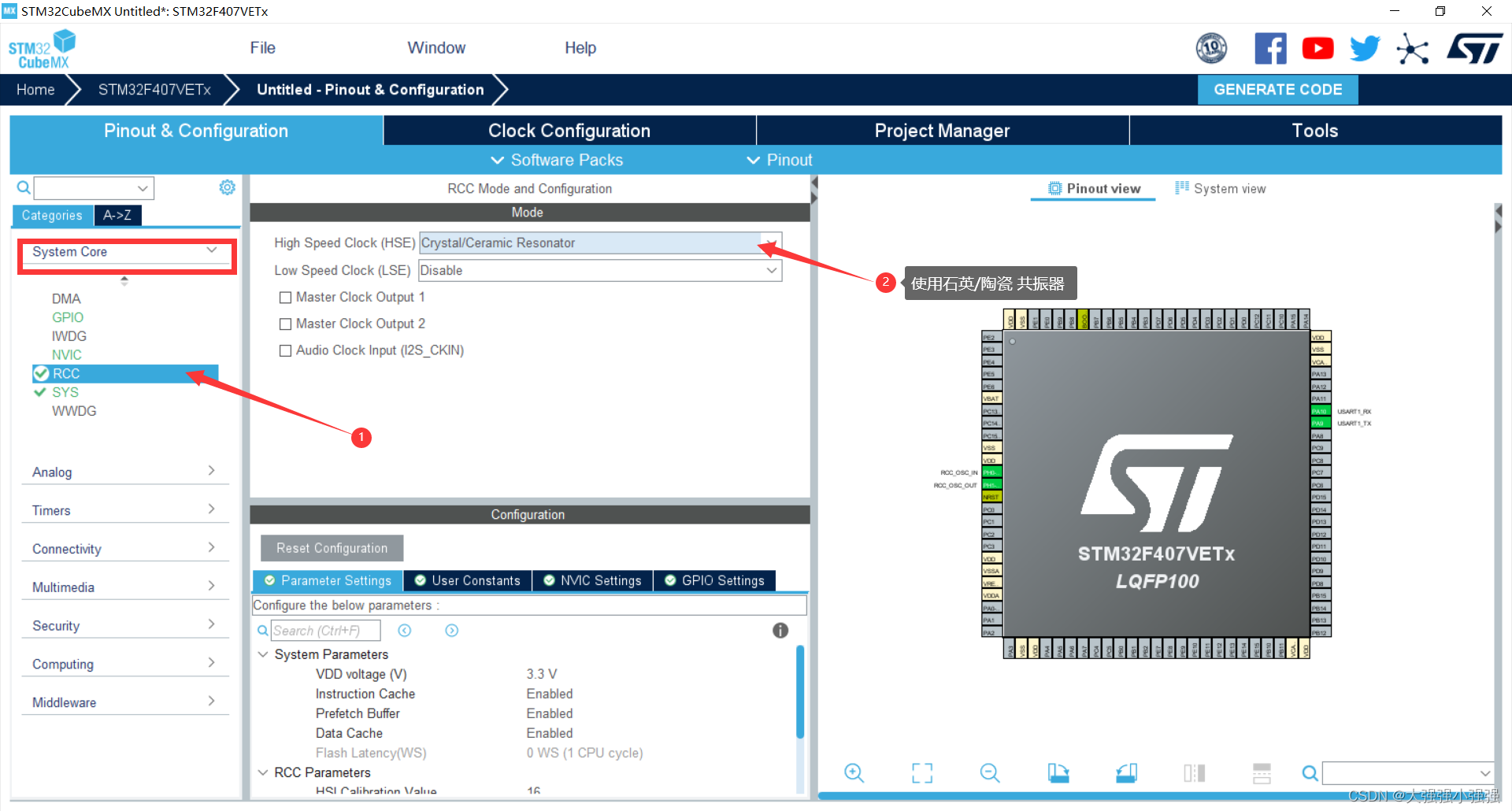
Task: Open the ST 10-year anniversary badge
Action: click(1211, 49)
